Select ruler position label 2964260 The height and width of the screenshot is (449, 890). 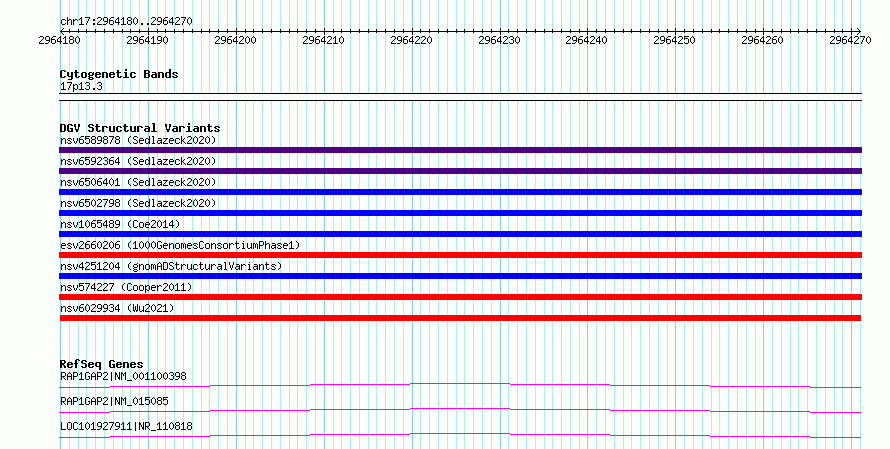pos(763,40)
